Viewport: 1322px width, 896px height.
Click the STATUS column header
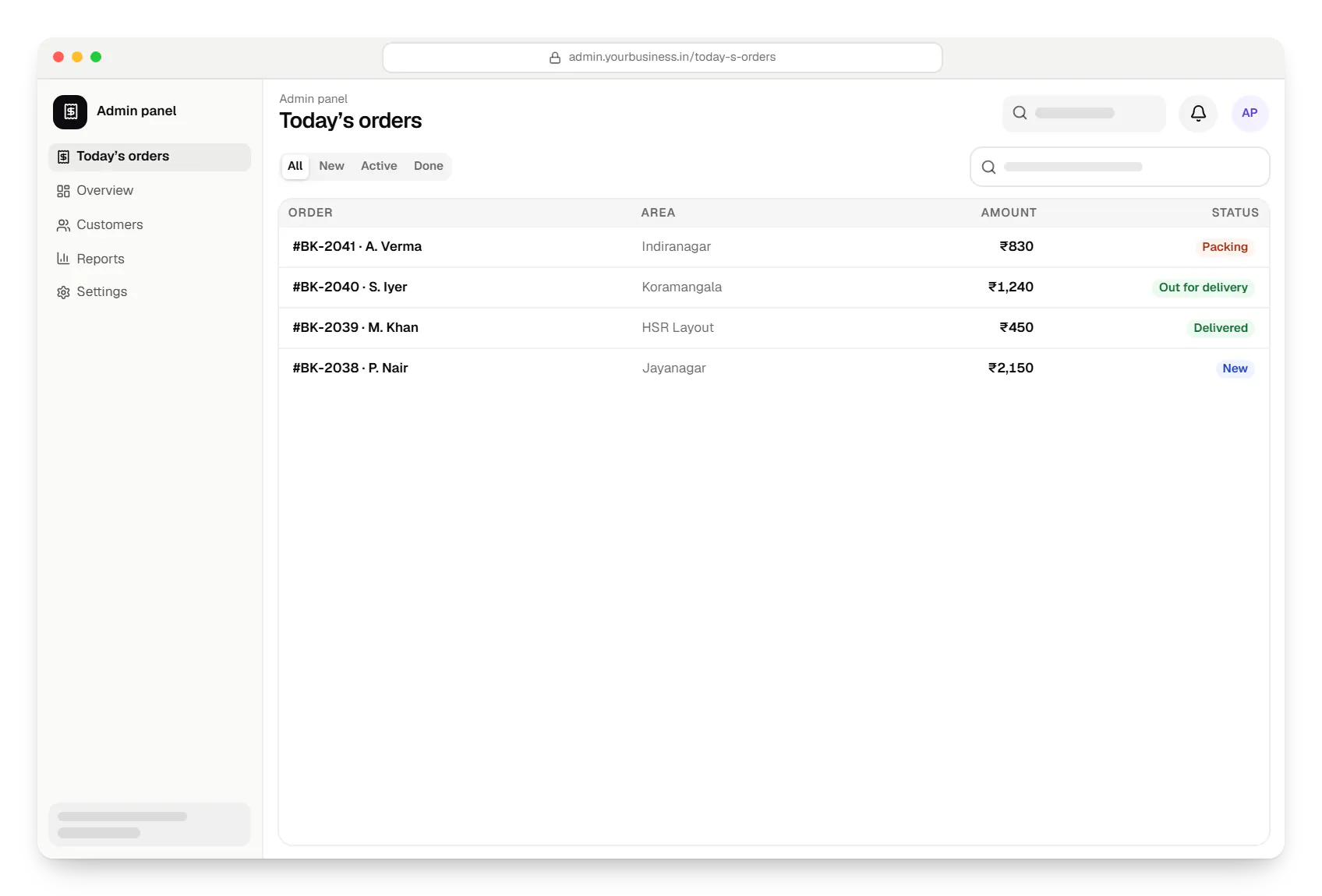[1235, 213]
